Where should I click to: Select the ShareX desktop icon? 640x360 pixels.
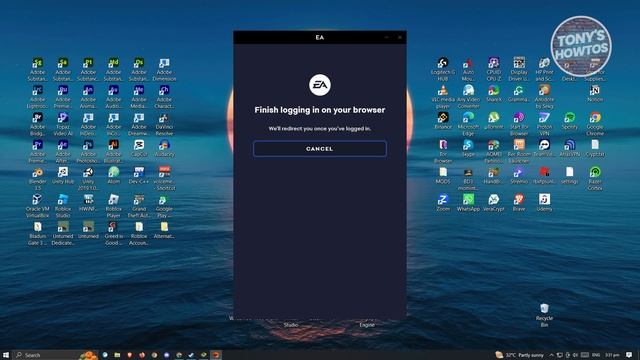(493, 93)
